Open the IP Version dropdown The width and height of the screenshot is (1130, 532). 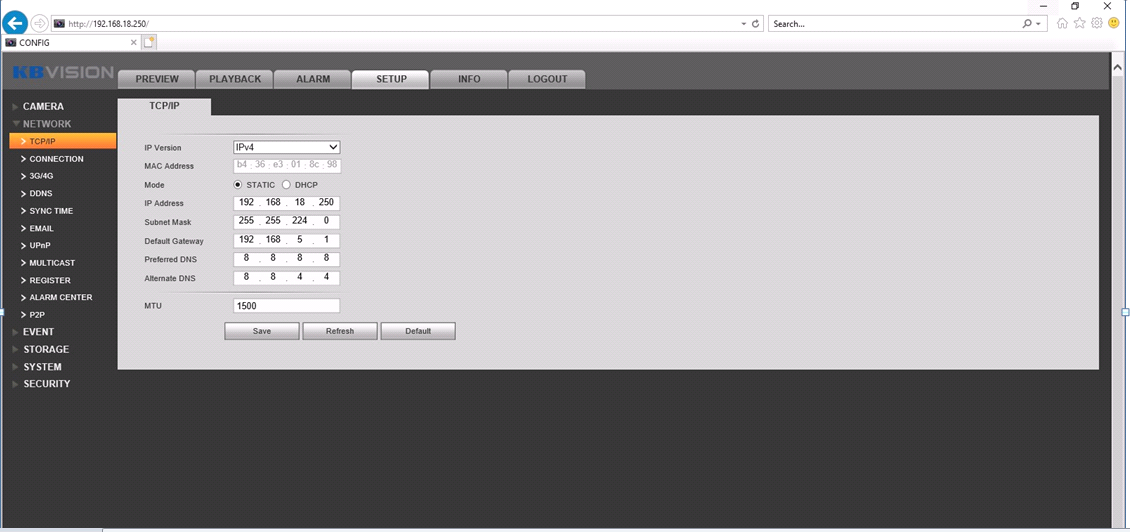coord(287,148)
